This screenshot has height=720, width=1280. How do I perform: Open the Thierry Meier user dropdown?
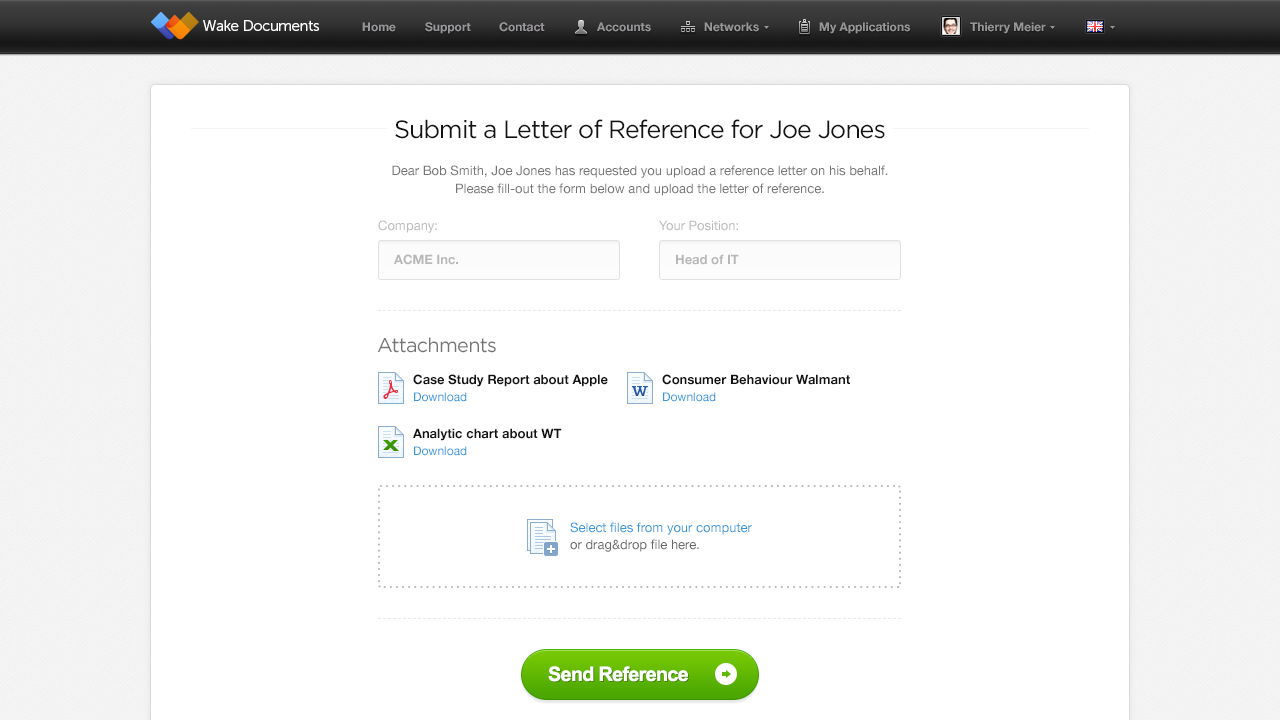(x=1012, y=27)
